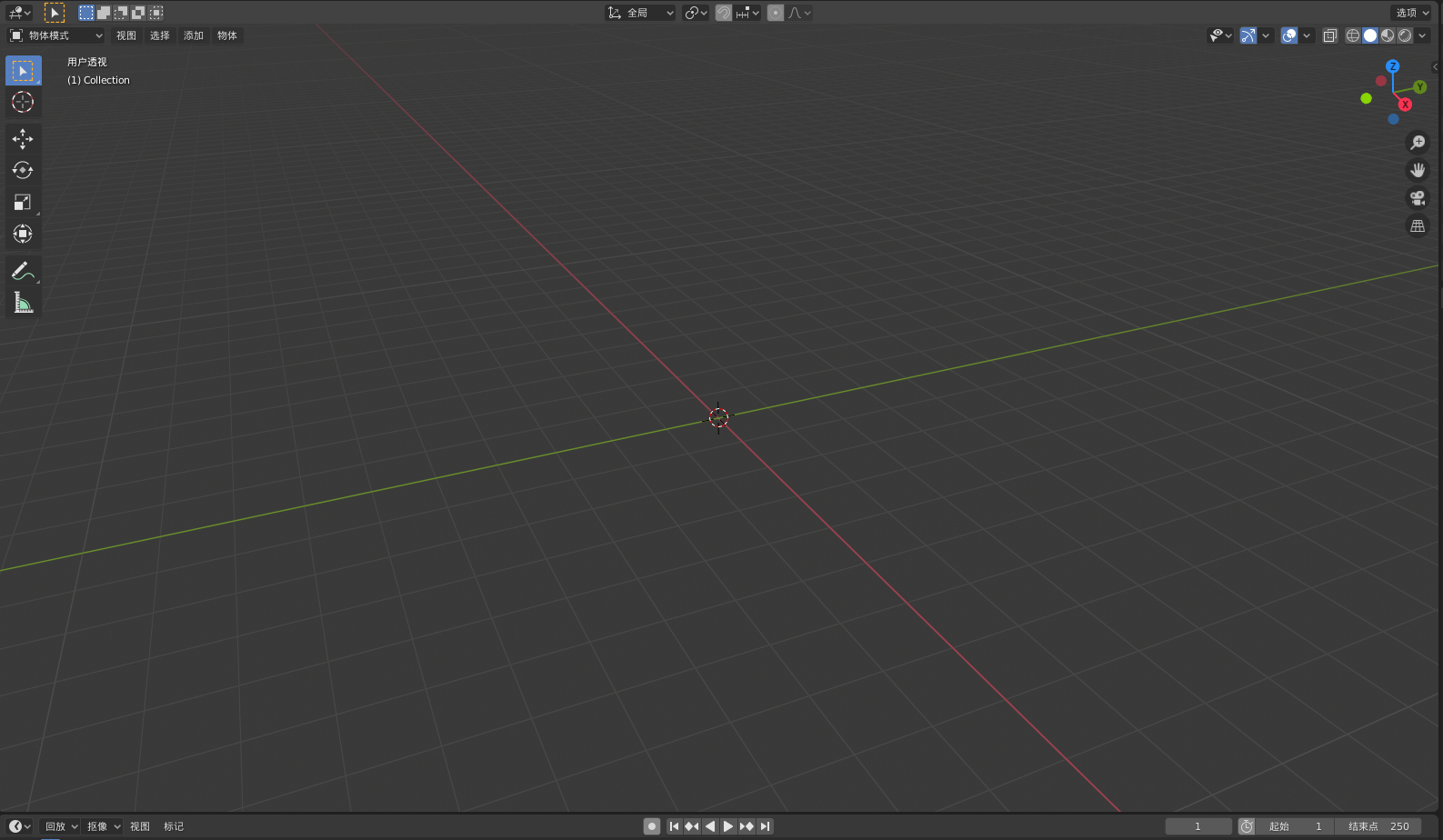
Task: Toggle use preview range clock icon
Action: point(1247,826)
